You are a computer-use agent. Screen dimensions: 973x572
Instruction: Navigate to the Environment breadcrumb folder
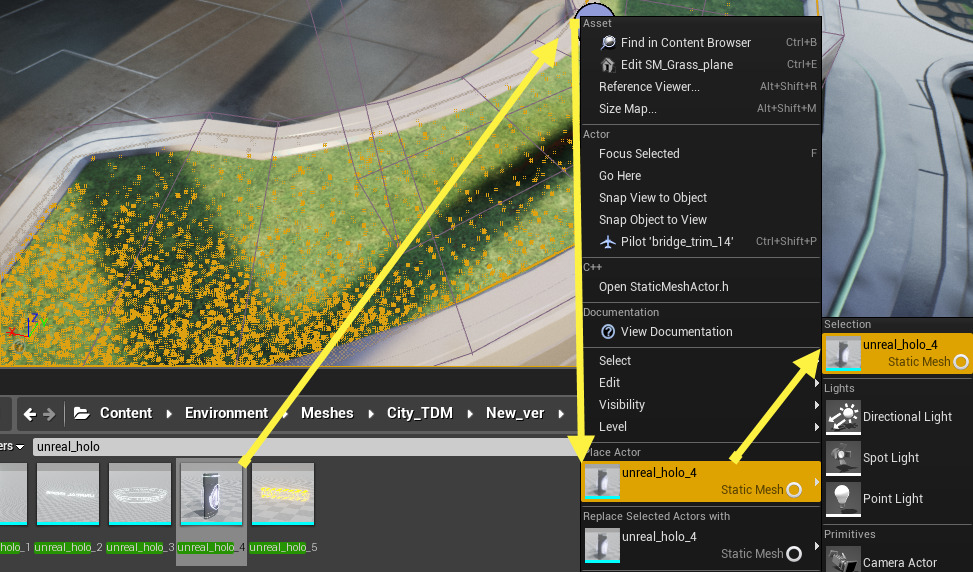pyautogui.click(x=226, y=413)
